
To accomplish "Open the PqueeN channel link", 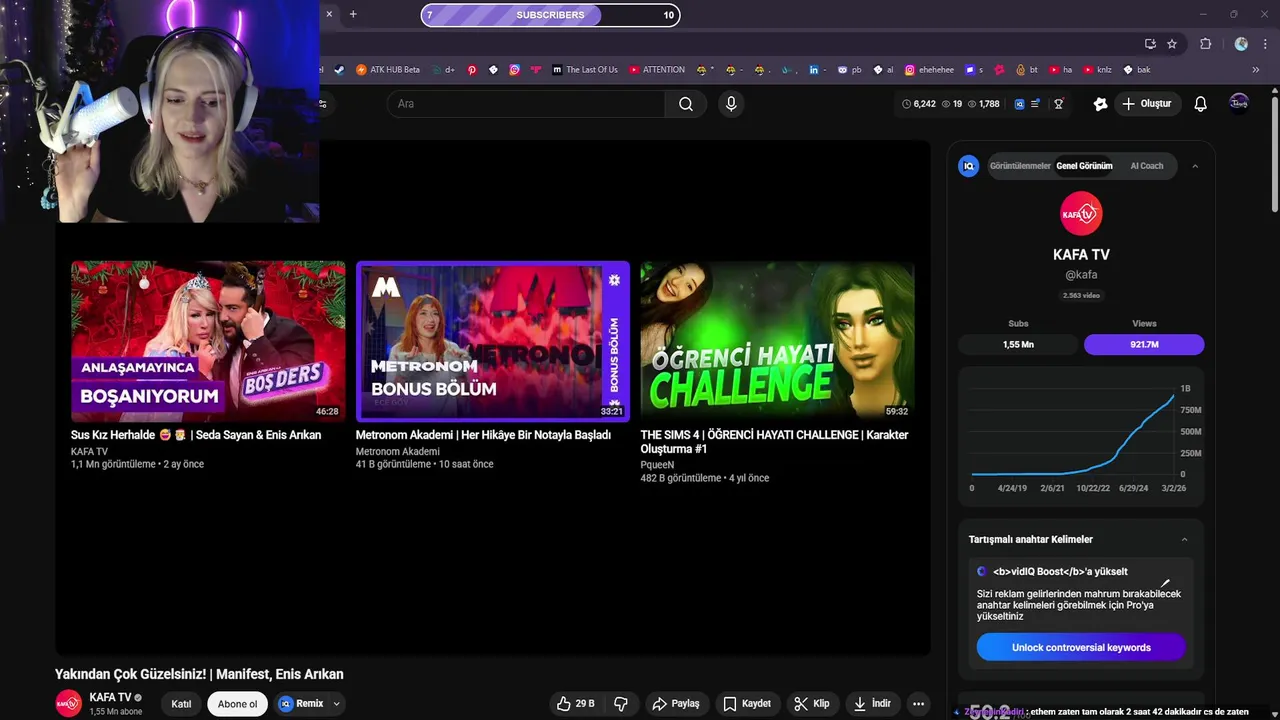I will point(657,465).
